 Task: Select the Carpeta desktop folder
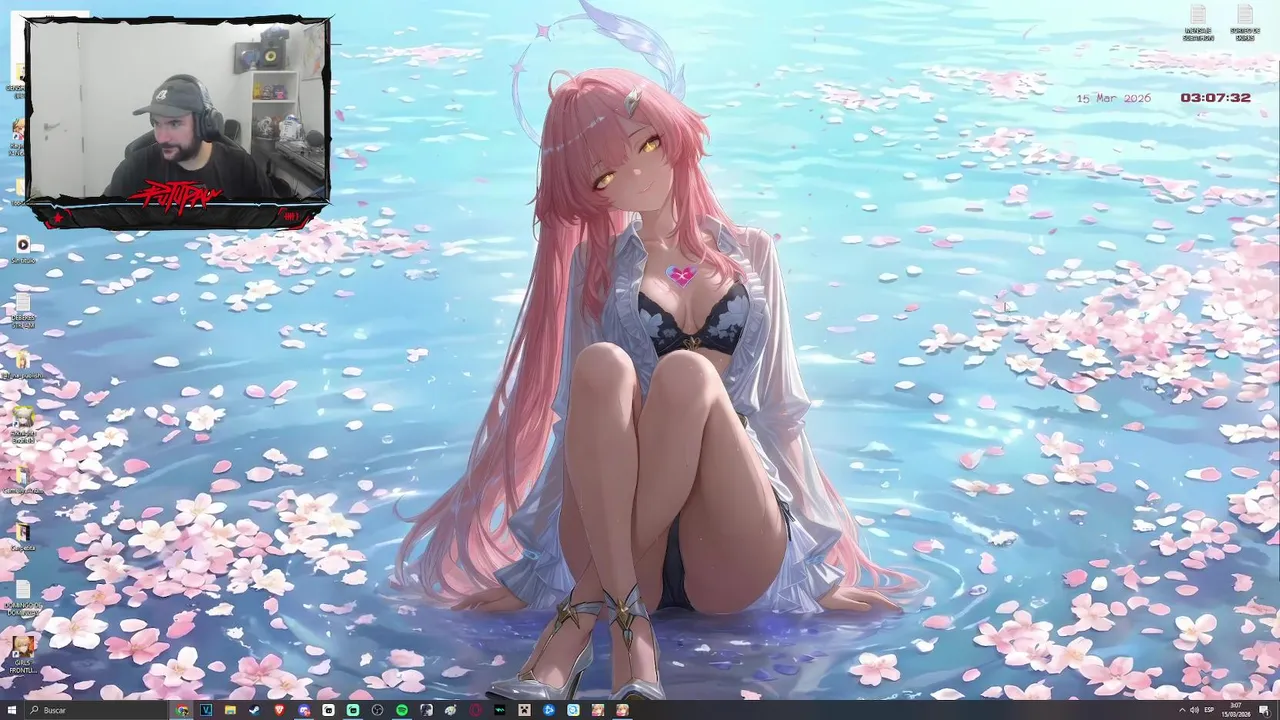[22, 537]
